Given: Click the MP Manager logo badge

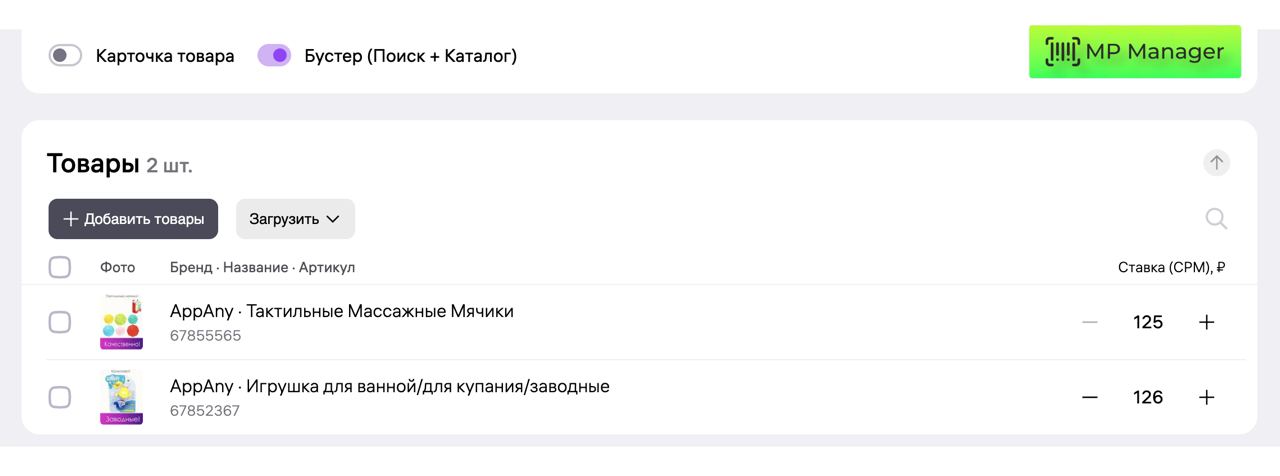Looking at the screenshot, I should pos(1135,52).
